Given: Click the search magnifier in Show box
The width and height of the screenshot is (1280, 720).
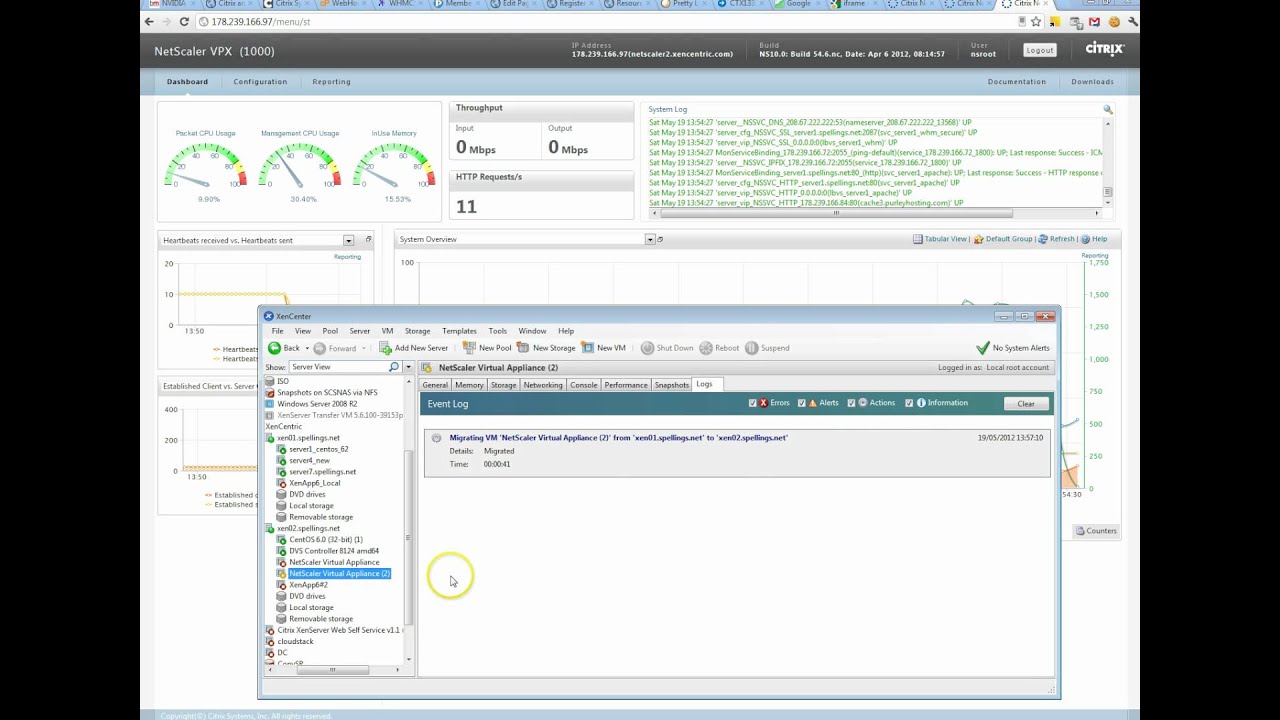Looking at the screenshot, I should click(x=394, y=367).
